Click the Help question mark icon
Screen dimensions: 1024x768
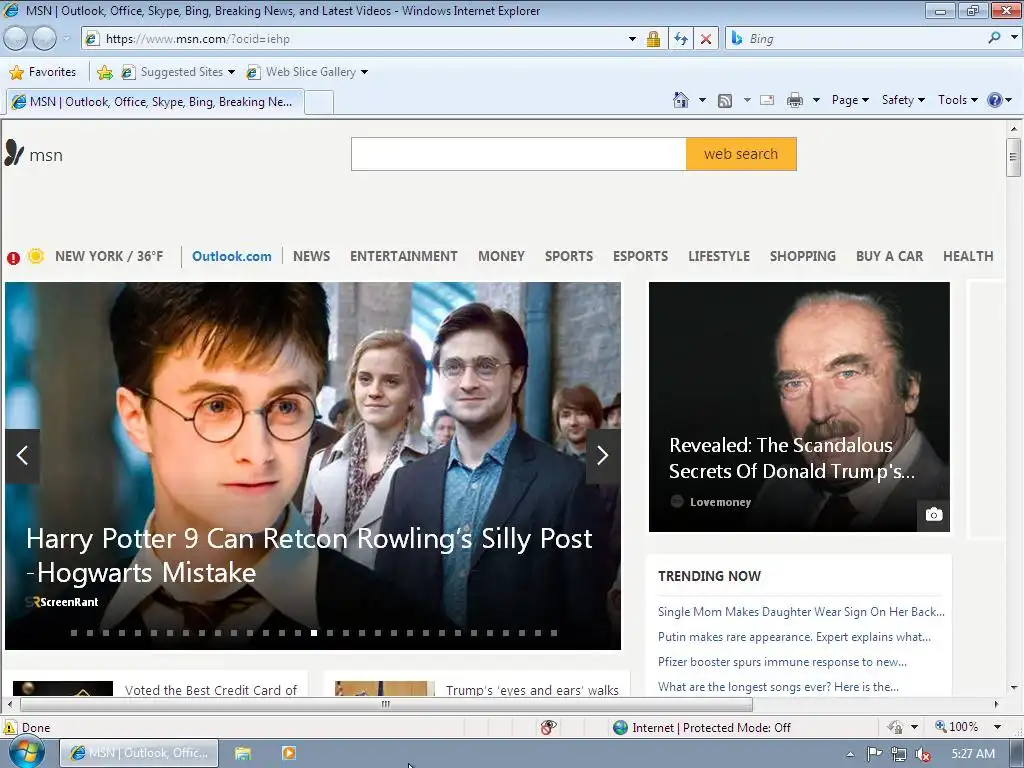pyautogui.click(x=995, y=100)
